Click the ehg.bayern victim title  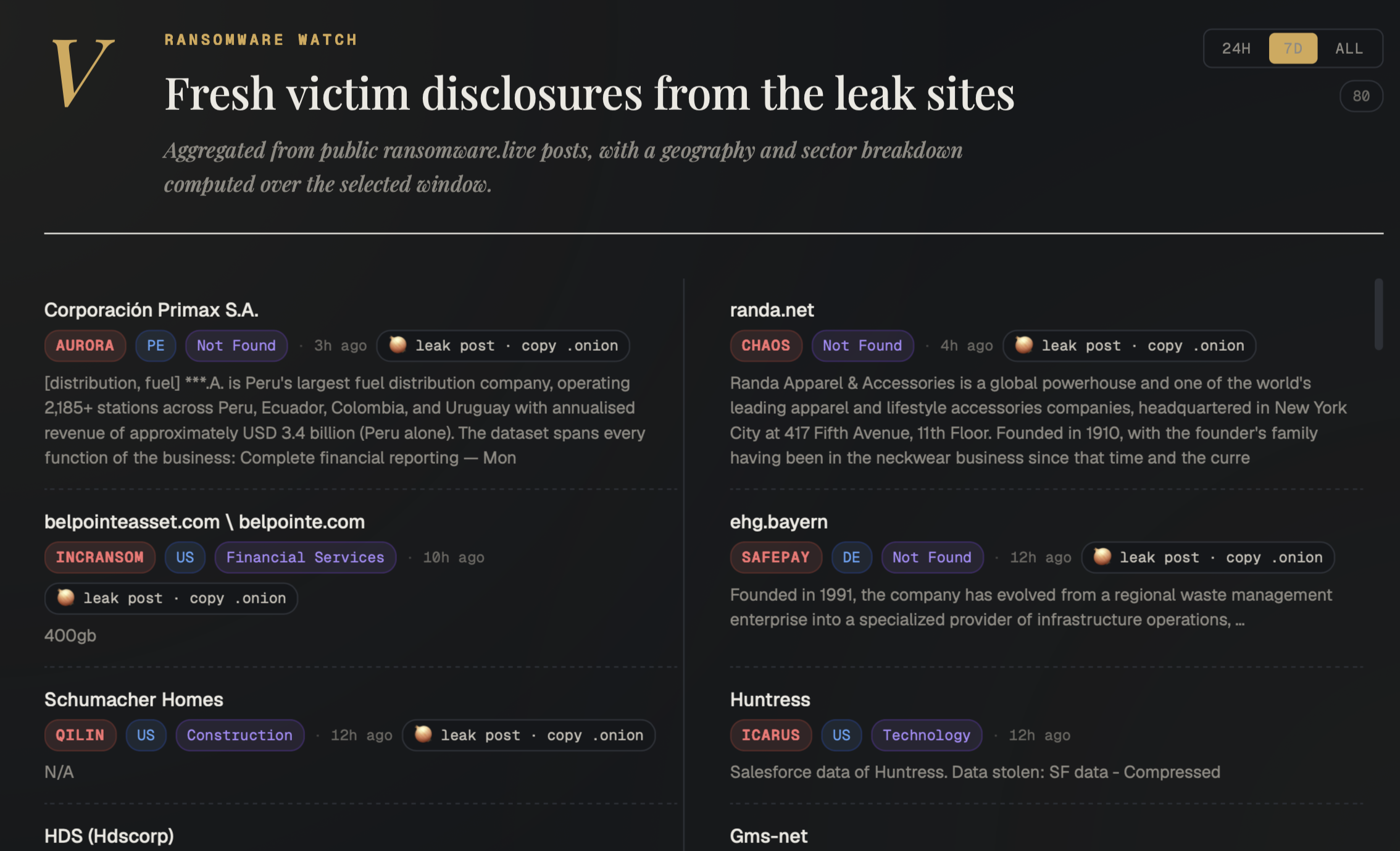[778, 522]
